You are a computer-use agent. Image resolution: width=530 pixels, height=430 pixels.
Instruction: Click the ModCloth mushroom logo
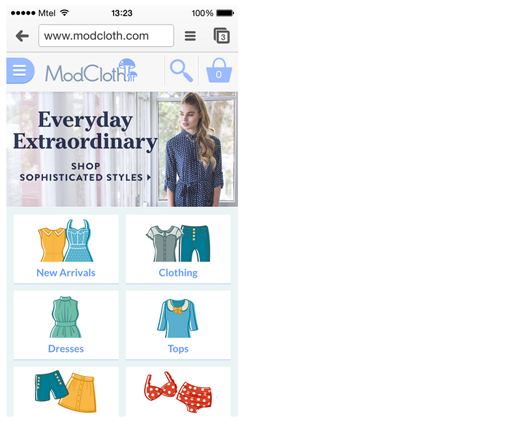click(x=92, y=71)
